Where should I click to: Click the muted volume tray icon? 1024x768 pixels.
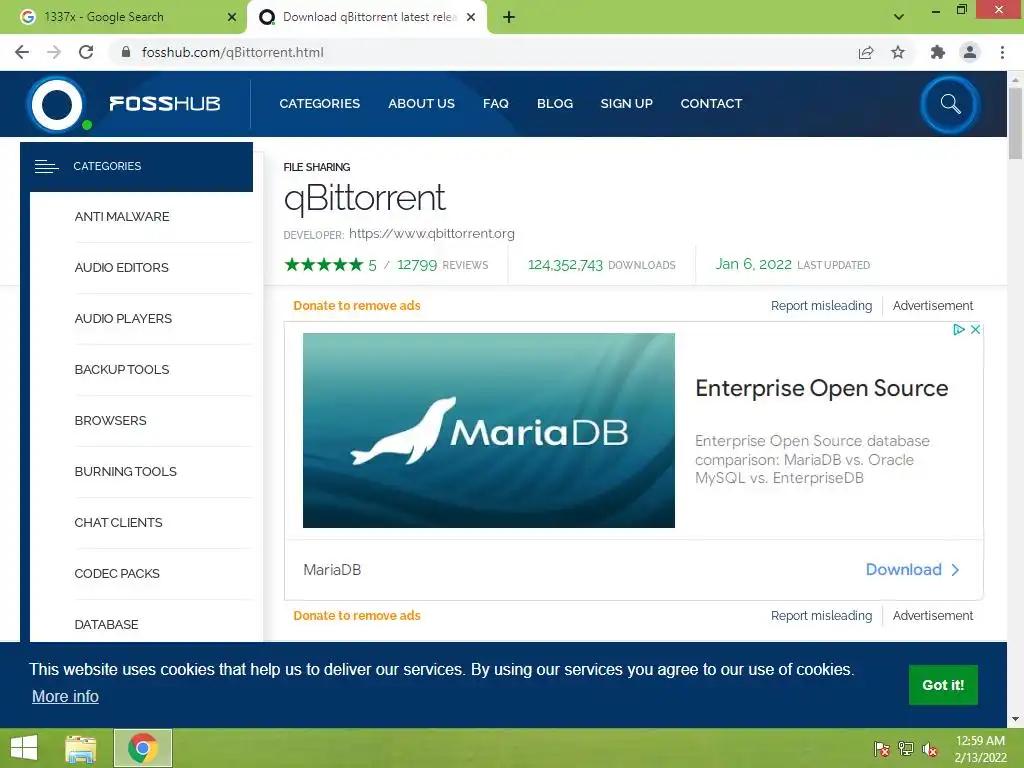point(930,749)
